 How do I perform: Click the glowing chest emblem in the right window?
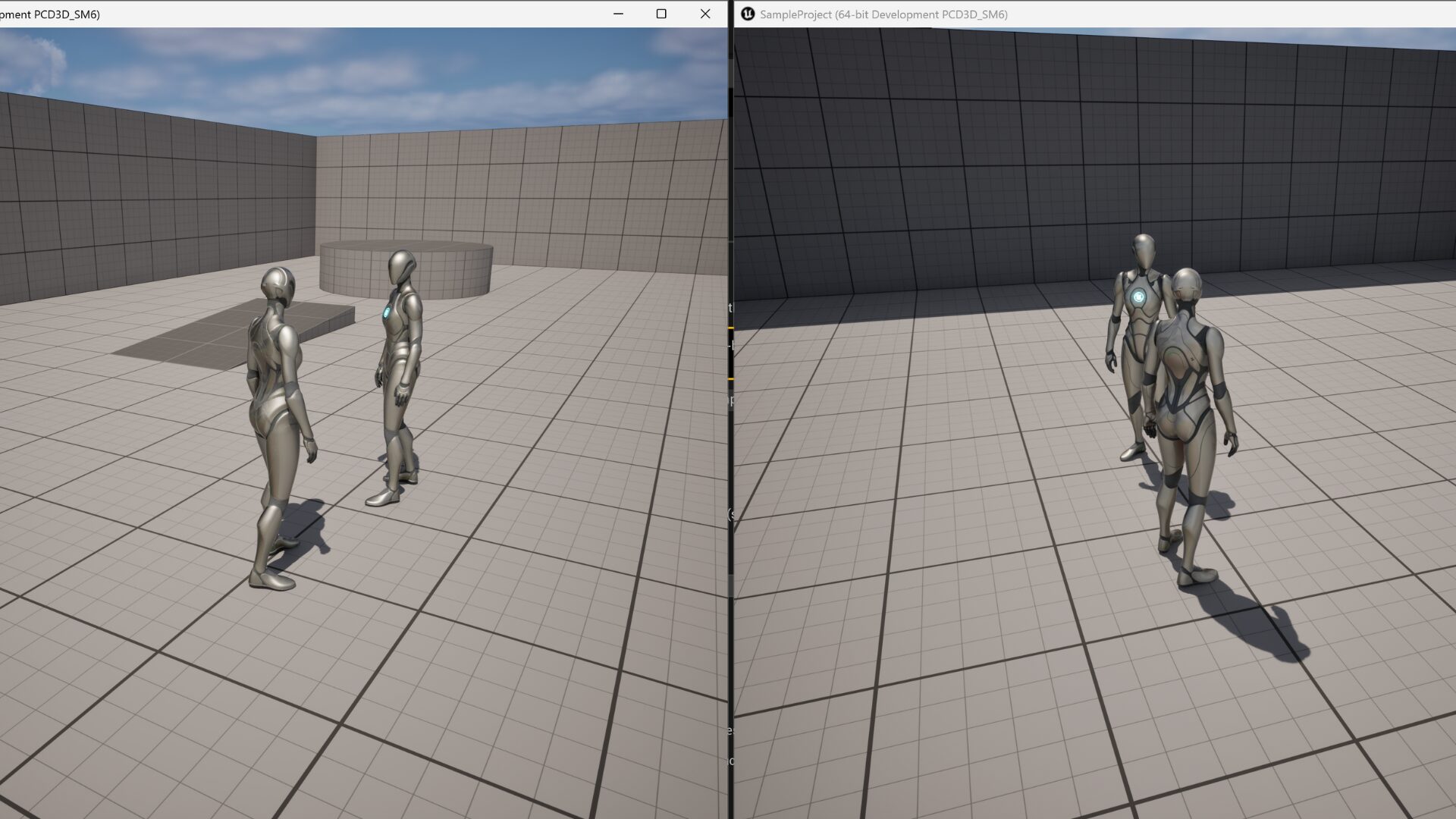[x=1138, y=297]
